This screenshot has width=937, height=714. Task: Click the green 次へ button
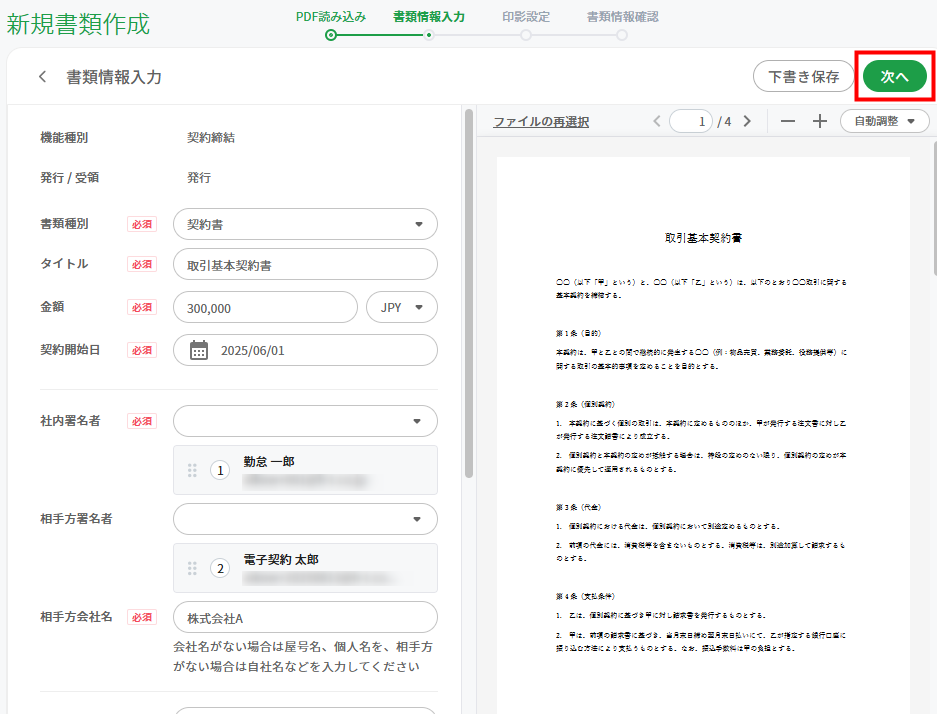[x=895, y=76]
